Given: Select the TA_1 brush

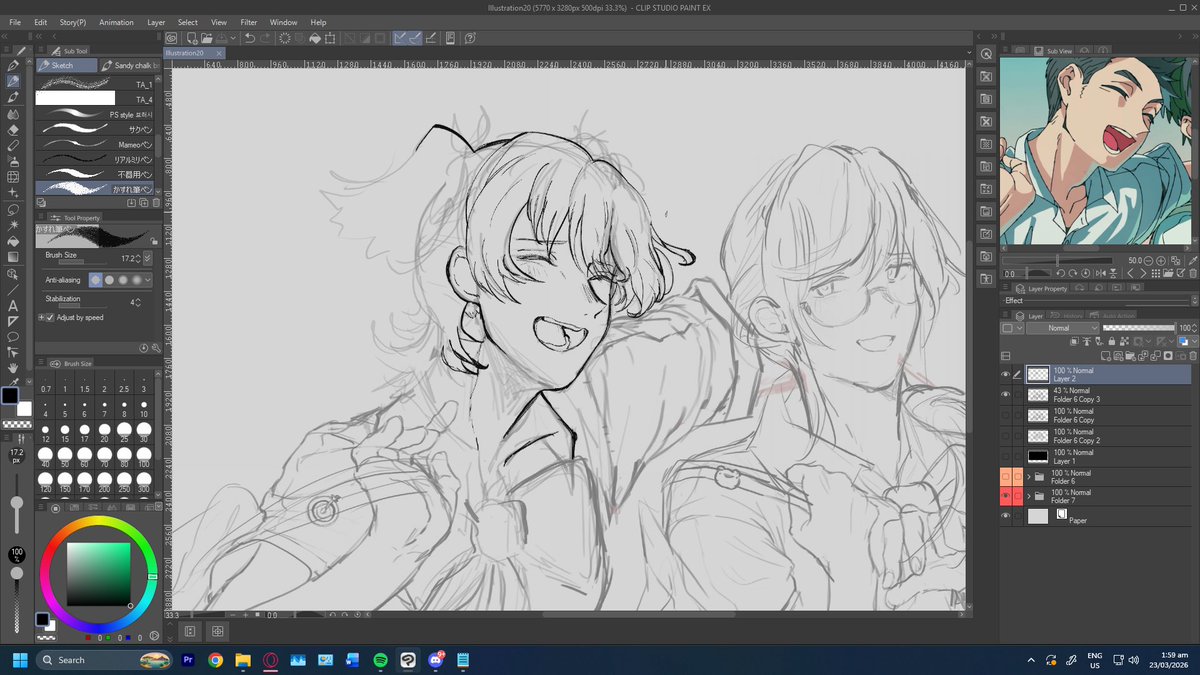Looking at the screenshot, I should pos(96,84).
